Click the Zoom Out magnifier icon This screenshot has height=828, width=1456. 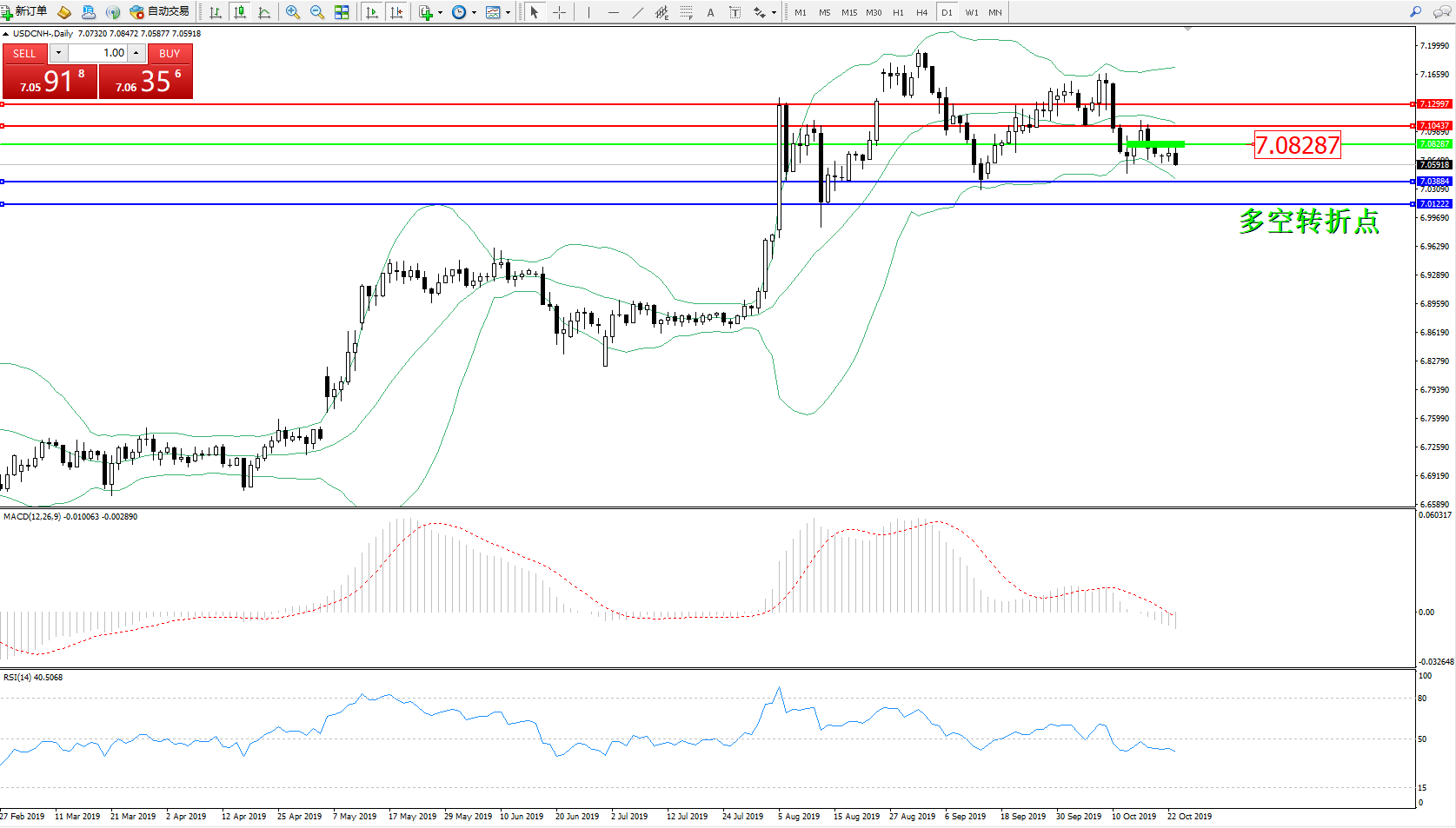(x=317, y=12)
